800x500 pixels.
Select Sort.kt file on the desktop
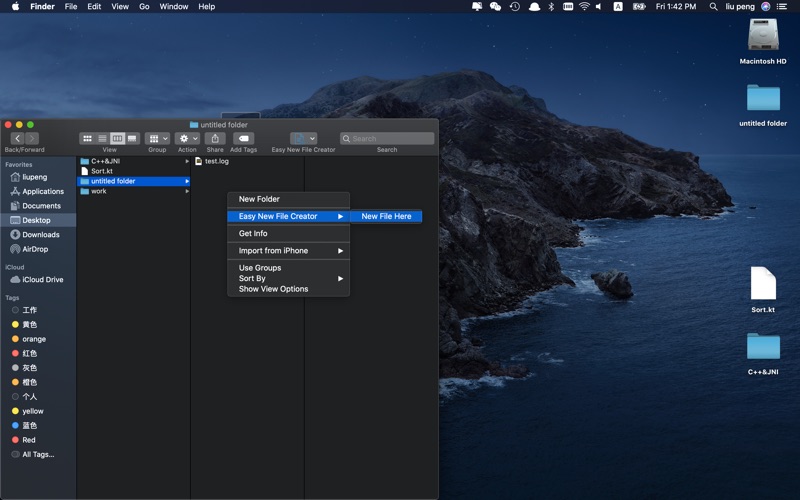tap(763, 285)
